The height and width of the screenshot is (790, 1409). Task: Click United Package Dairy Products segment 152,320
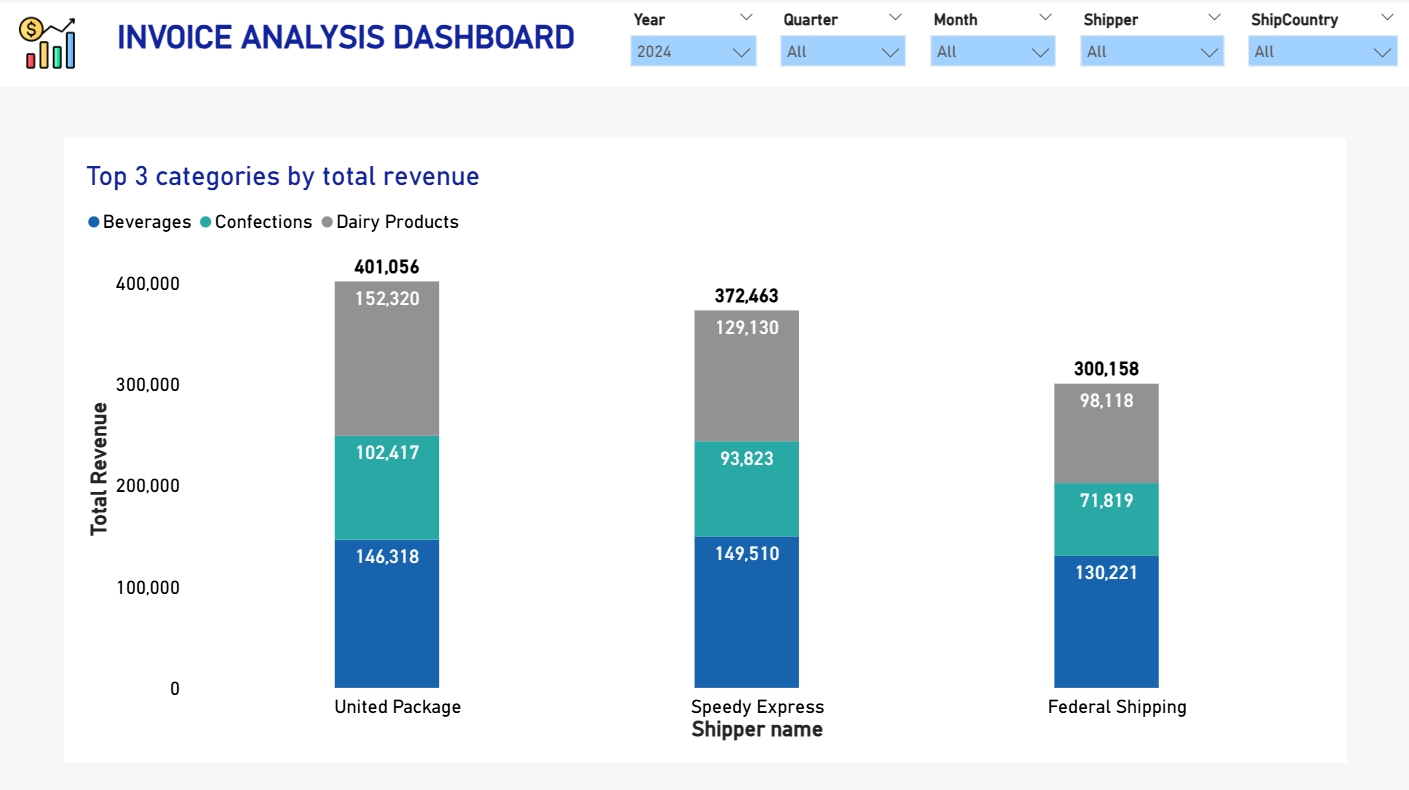387,359
